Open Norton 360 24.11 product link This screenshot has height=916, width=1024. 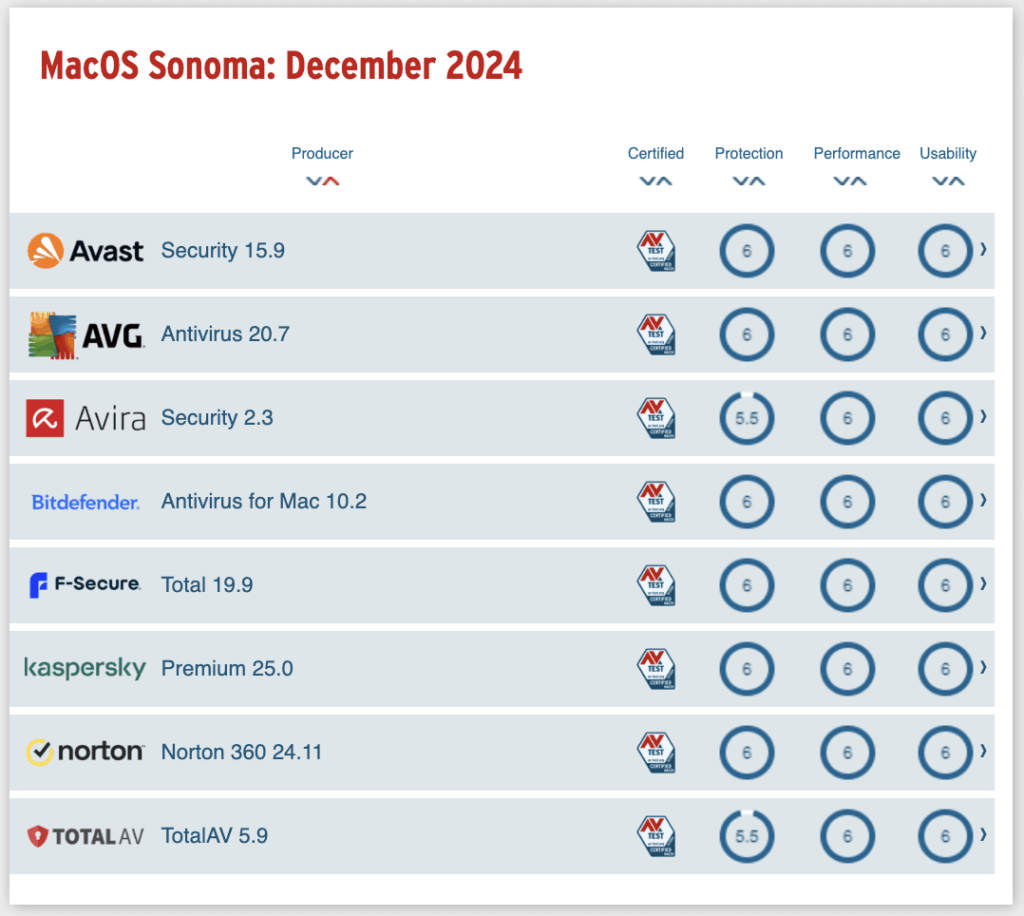tap(242, 752)
